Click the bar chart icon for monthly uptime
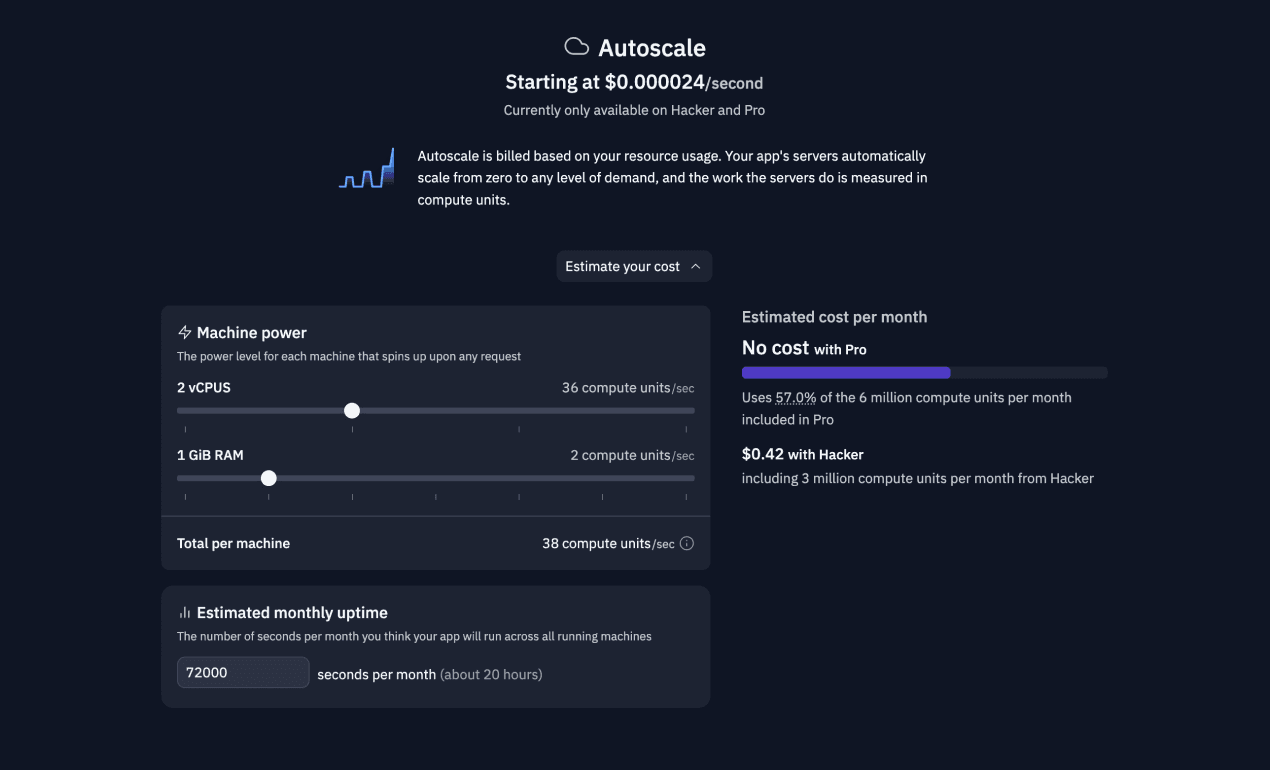 tap(184, 613)
